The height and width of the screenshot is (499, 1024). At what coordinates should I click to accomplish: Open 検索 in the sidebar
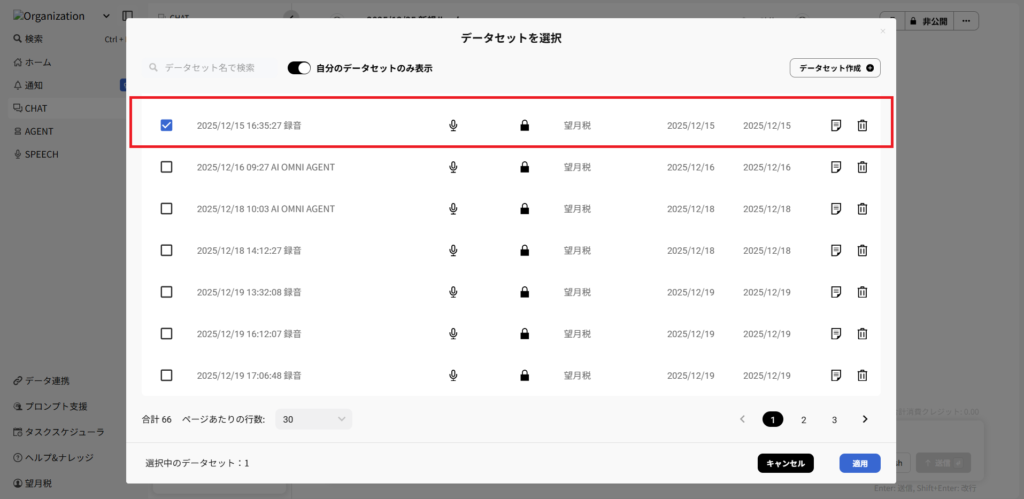pyautogui.click(x=29, y=39)
